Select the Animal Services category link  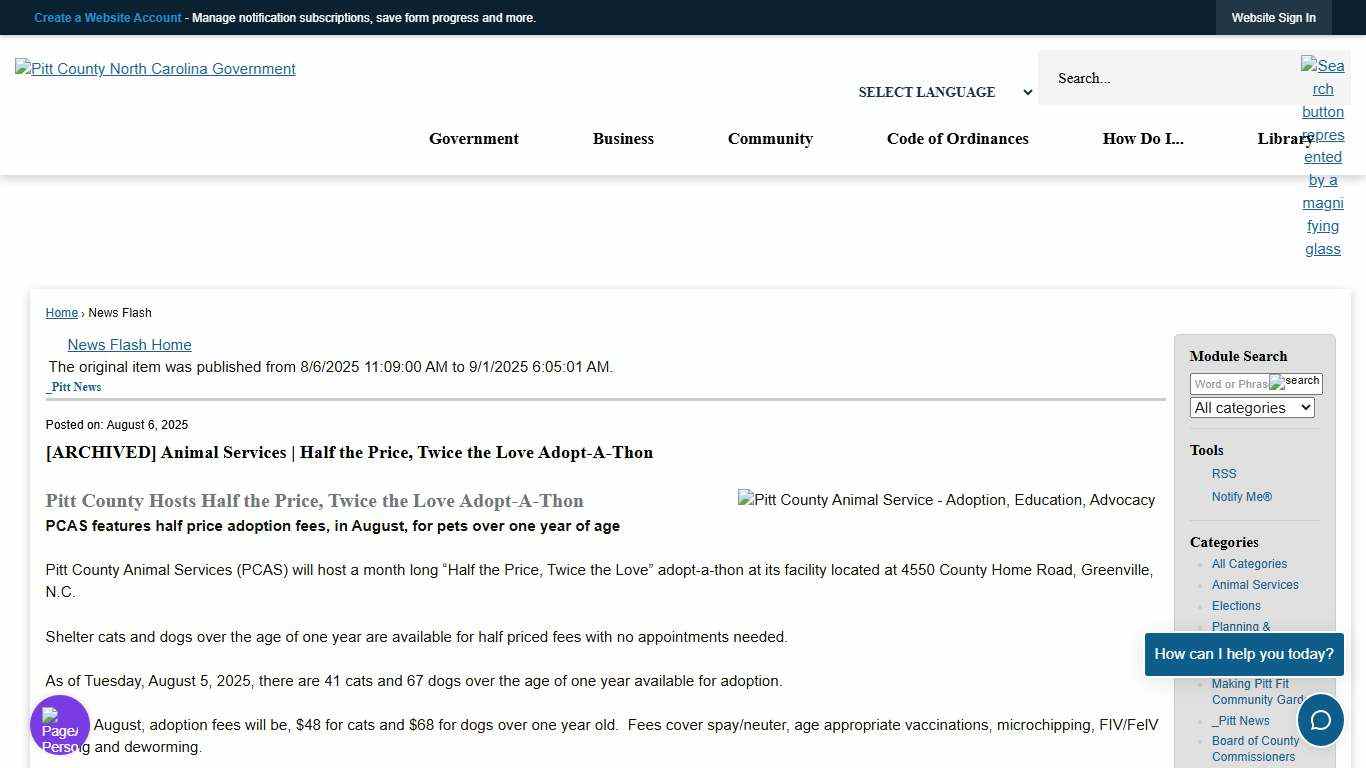1254,585
